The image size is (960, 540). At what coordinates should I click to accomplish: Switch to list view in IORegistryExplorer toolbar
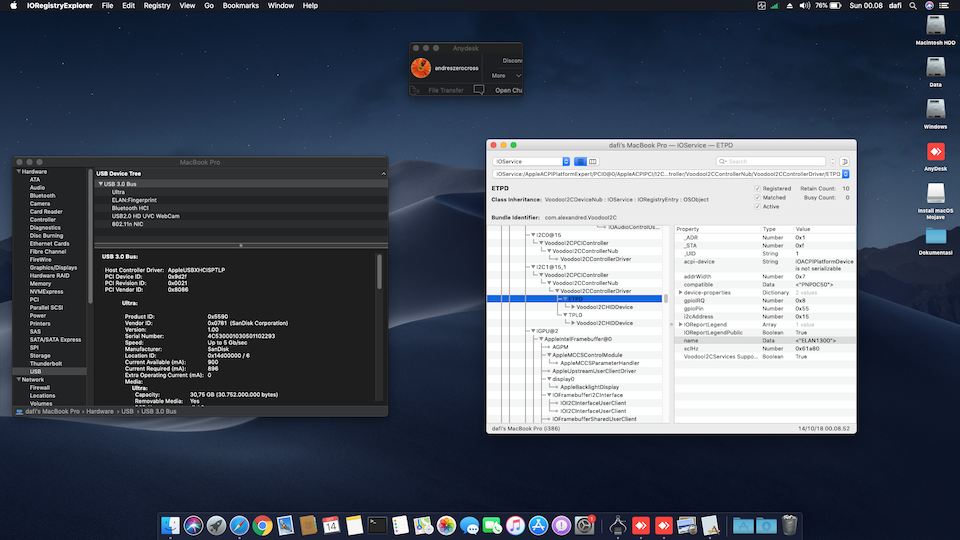pos(580,161)
